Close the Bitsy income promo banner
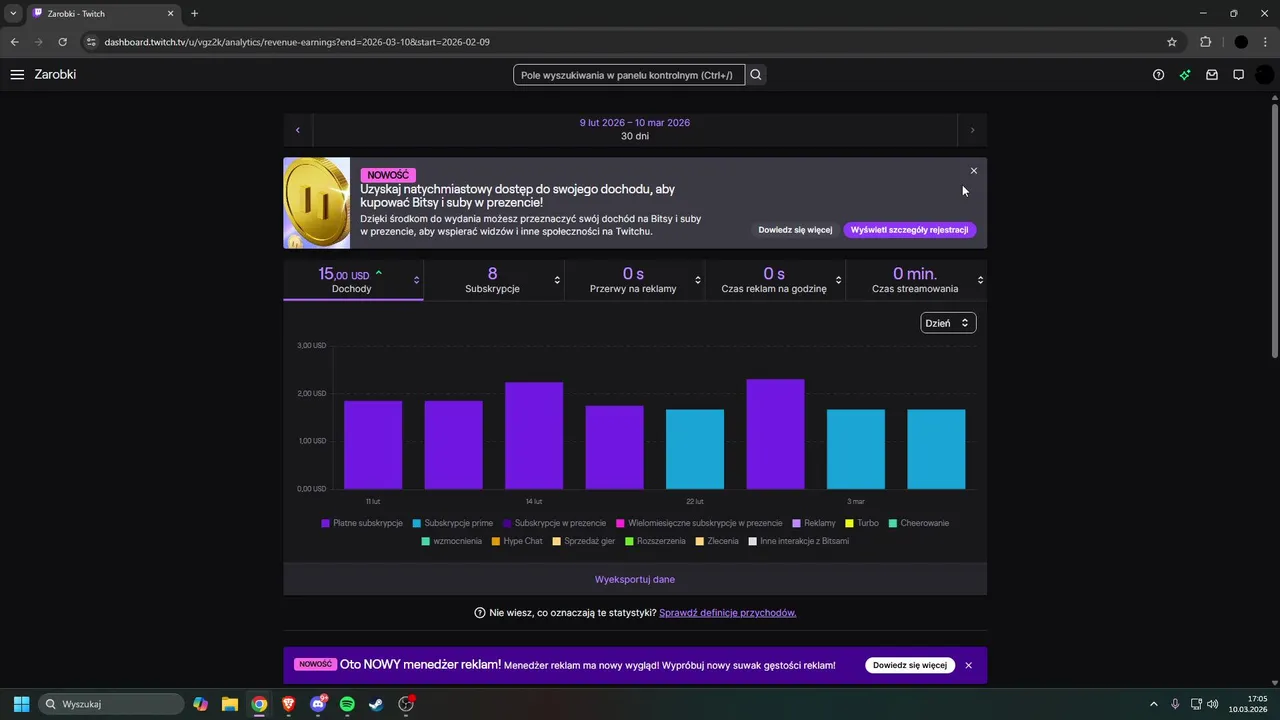1280x720 pixels. (x=974, y=171)
